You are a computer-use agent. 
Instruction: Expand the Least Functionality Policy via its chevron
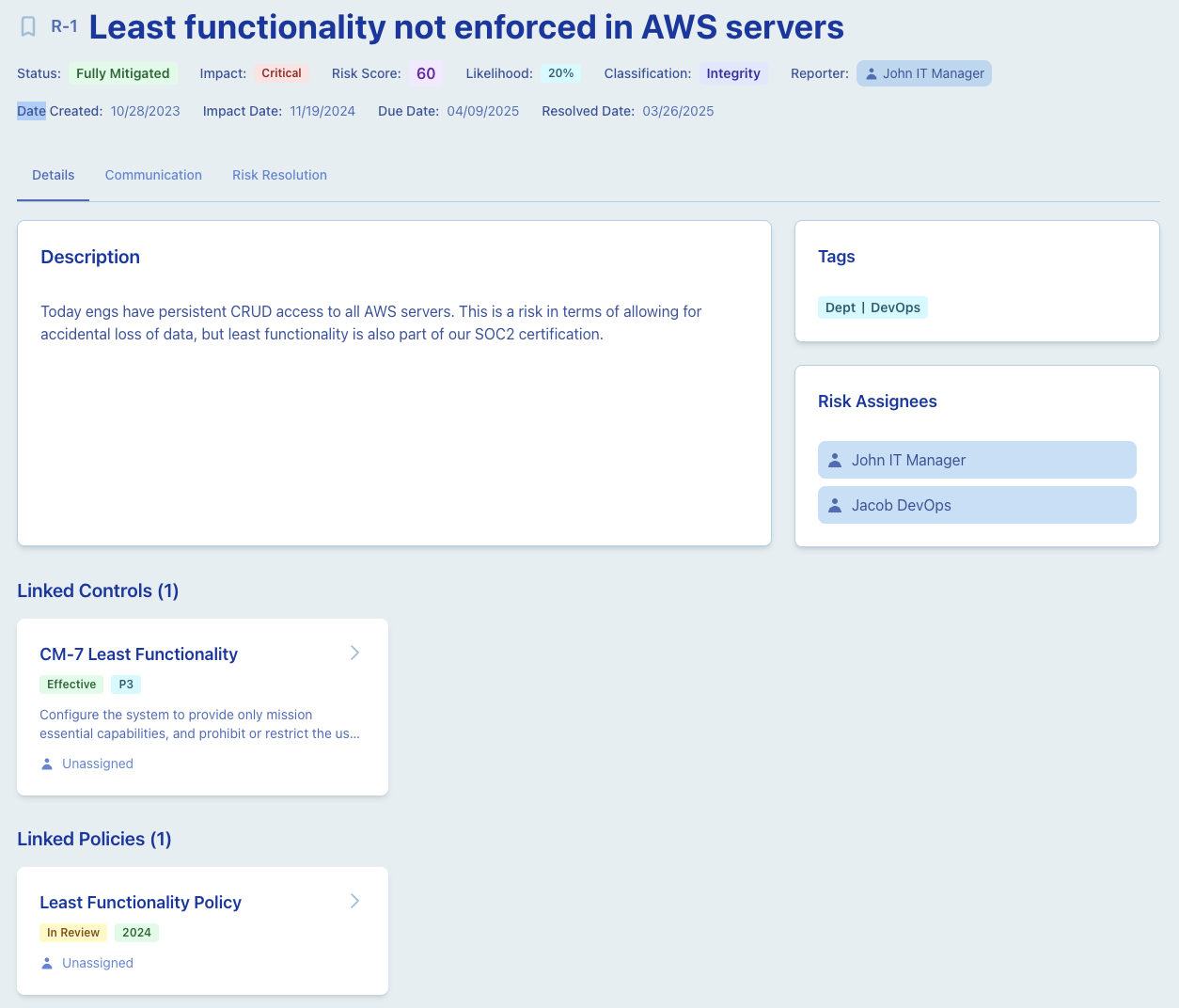point(355,900)
